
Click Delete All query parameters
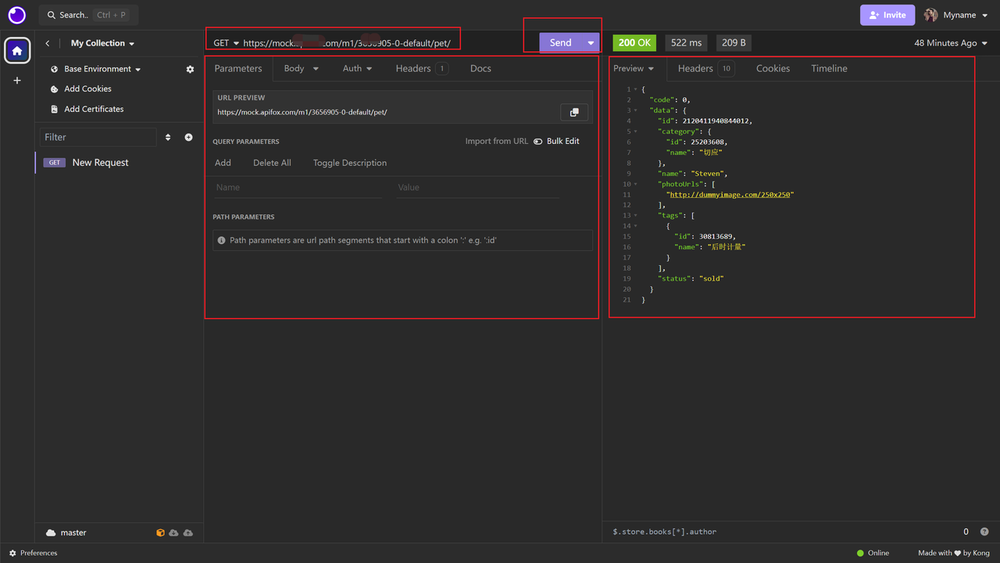click(x=272, y=163)
